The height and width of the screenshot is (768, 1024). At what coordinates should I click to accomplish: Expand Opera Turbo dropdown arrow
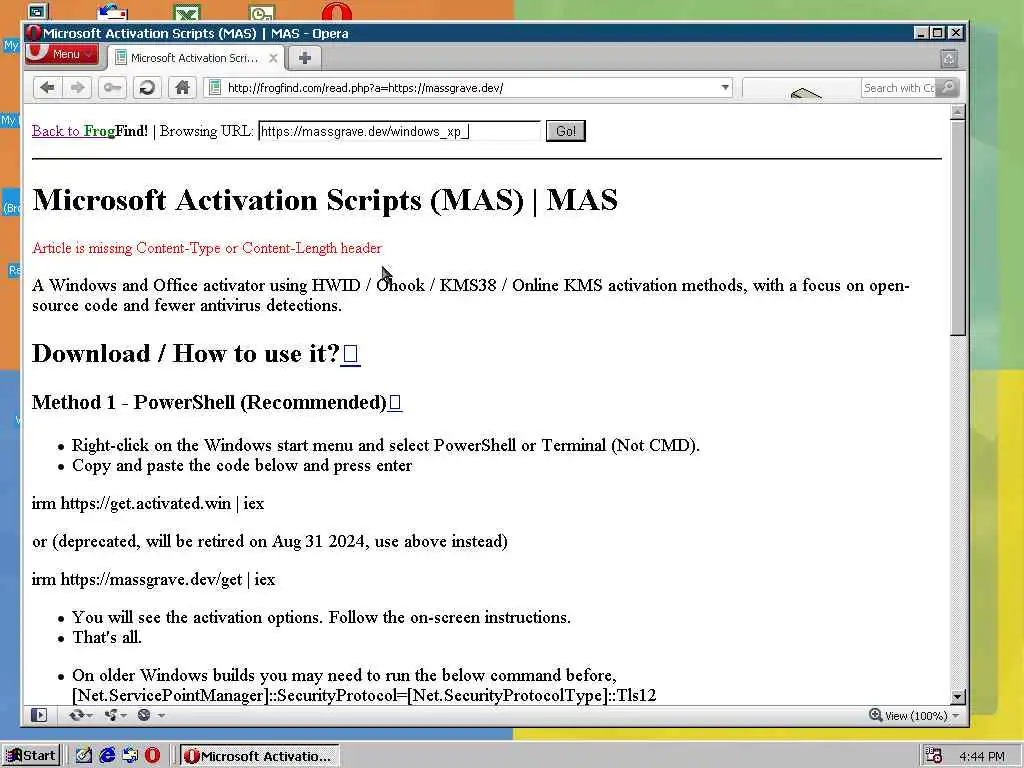pos(161,716)
